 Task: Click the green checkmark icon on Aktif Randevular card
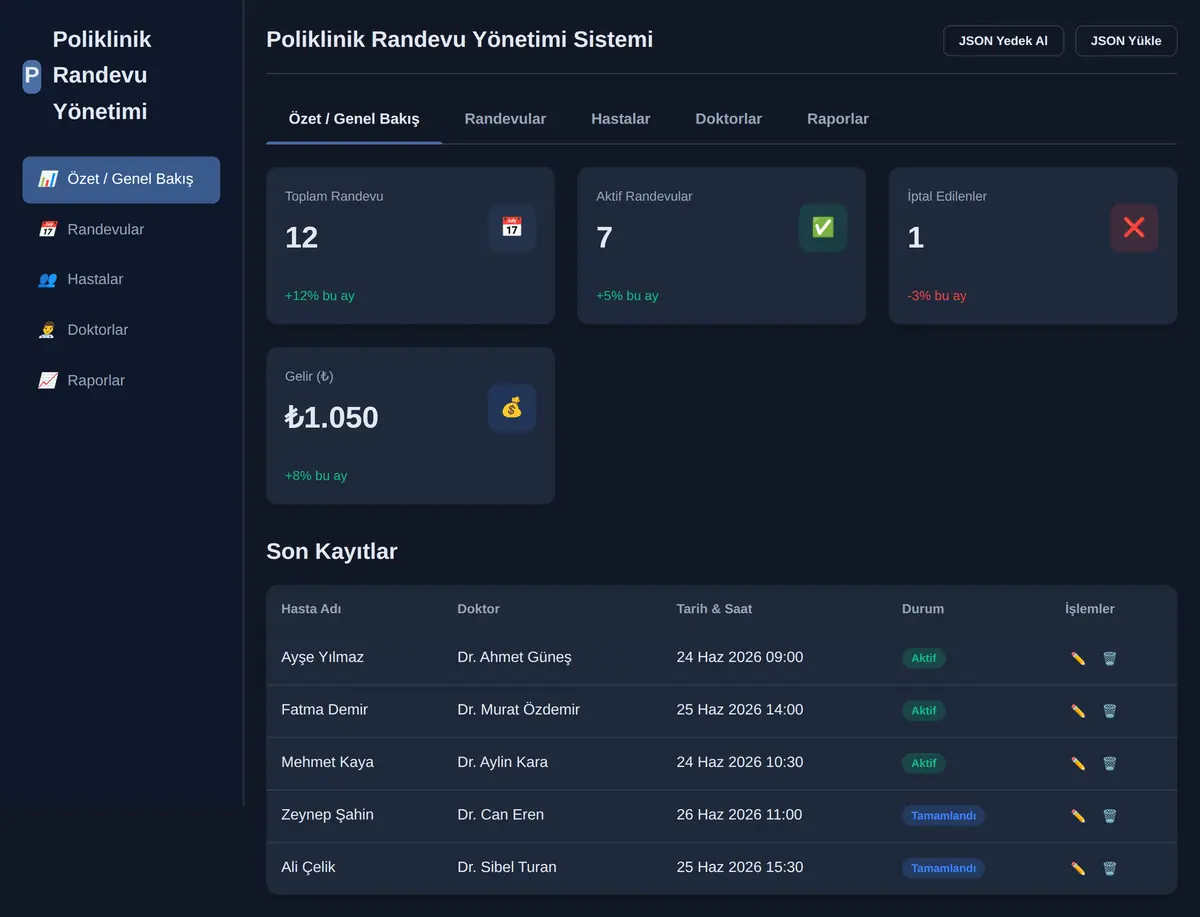[823, 228]
